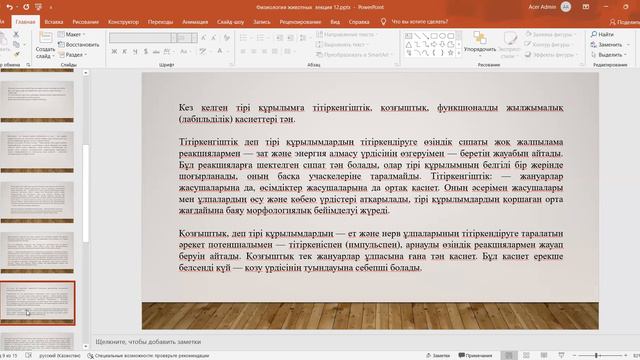
Task: Switch to reading view icon
Action: 544,356
